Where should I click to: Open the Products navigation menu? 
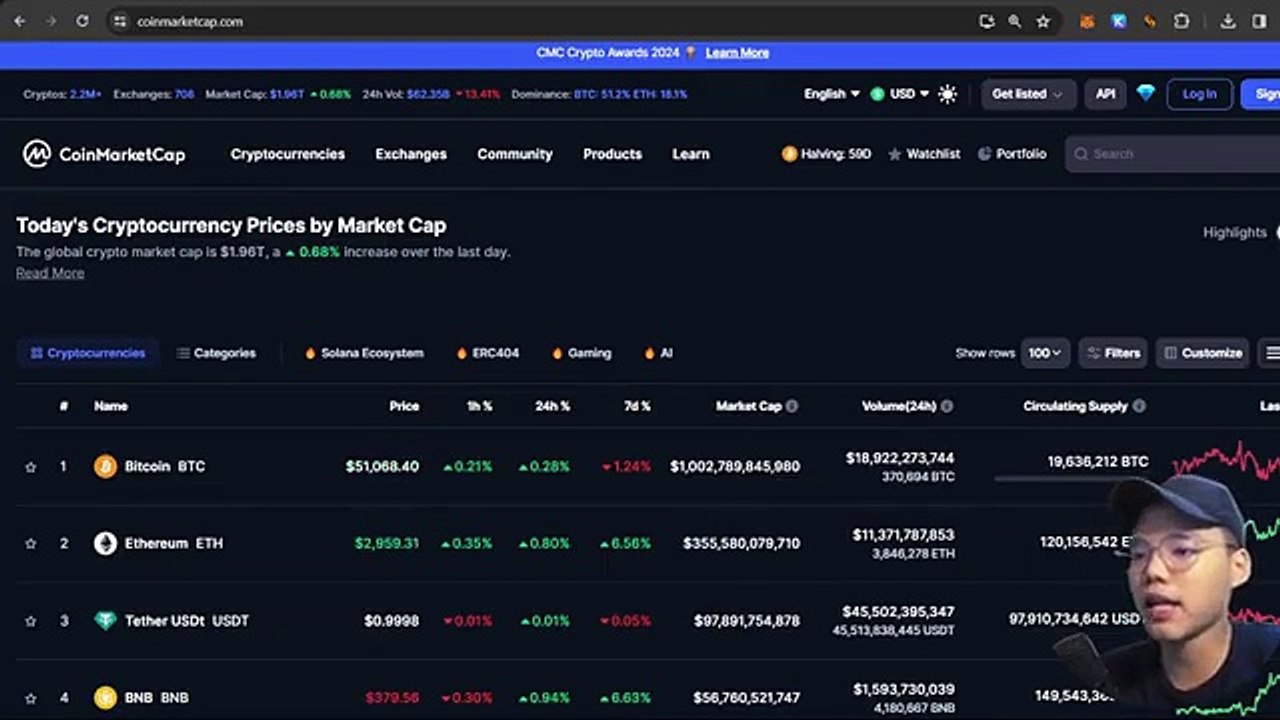pos(612,154)
